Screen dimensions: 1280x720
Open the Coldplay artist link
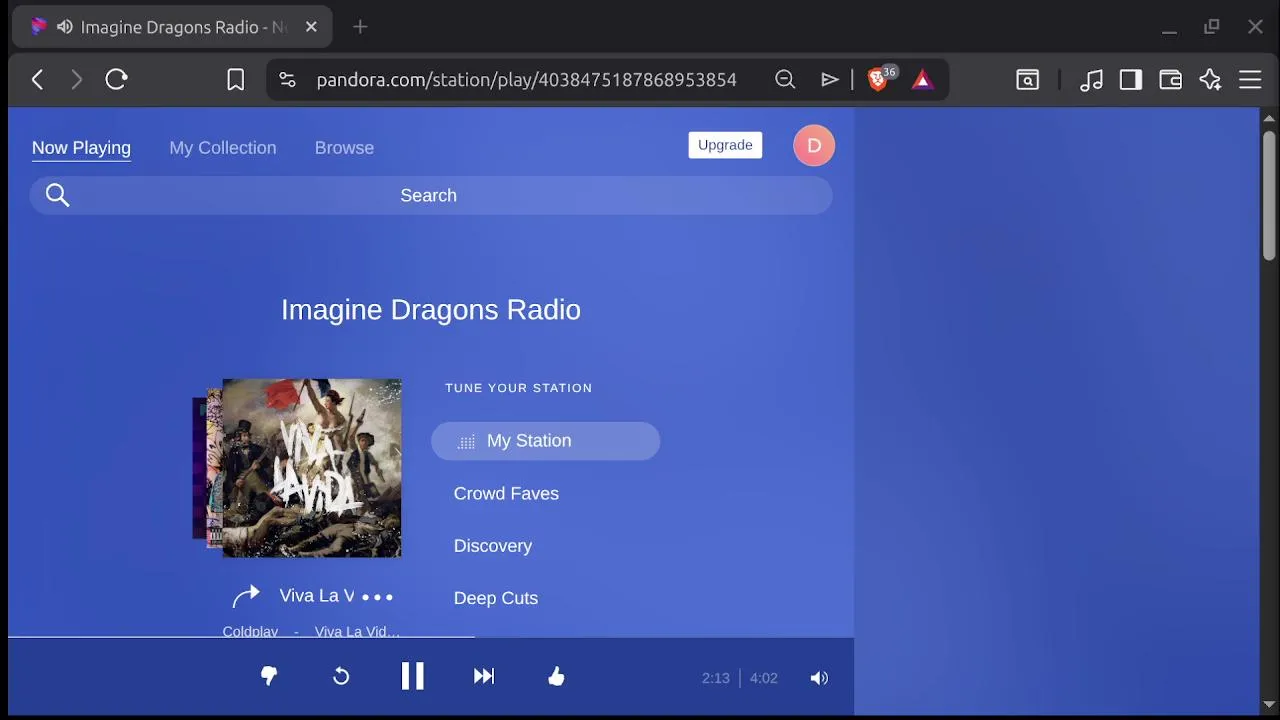(250, 631)
